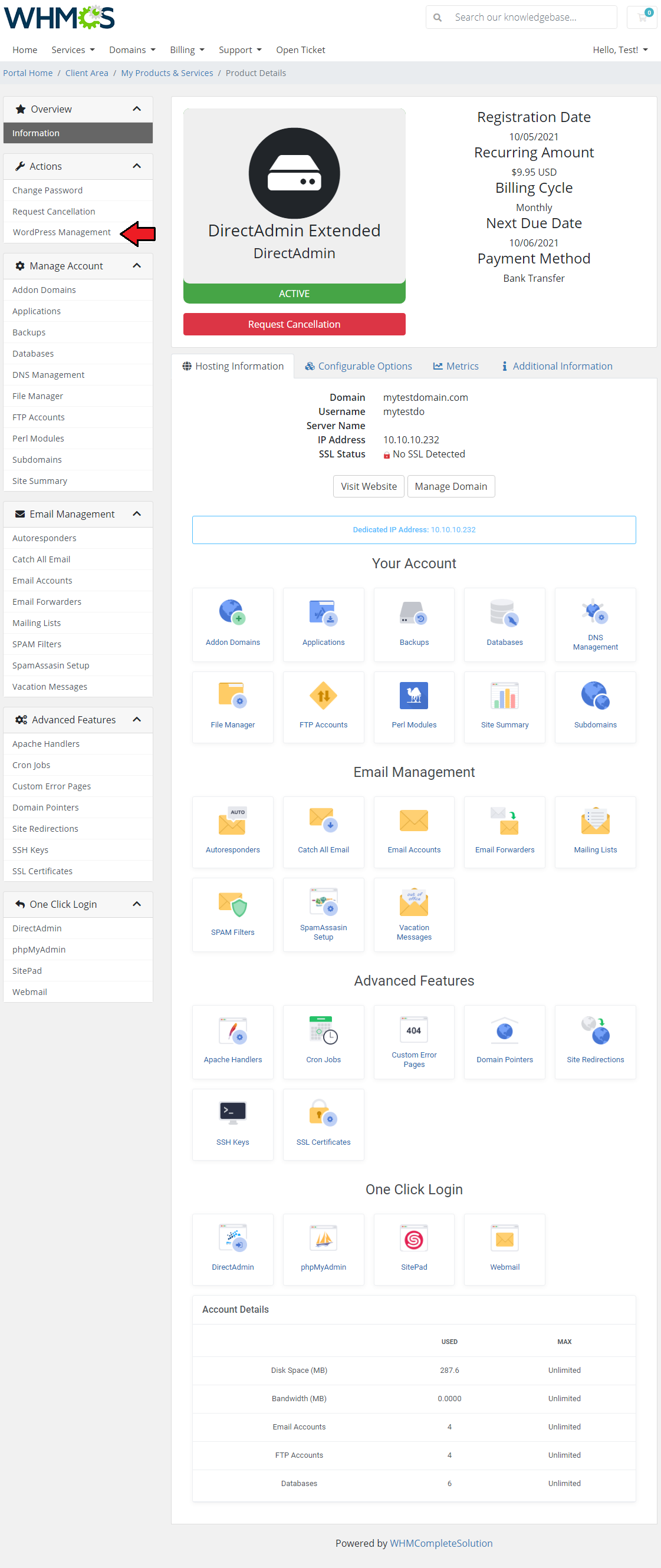This screenshot has width=661, height=1568.
Task: Open the Email Accounts envelope icon tile
Action: (x=414, y=832)
